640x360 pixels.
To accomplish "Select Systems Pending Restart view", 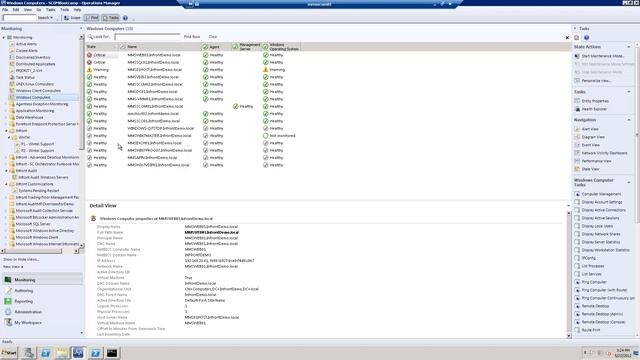I will pos(39,191).
